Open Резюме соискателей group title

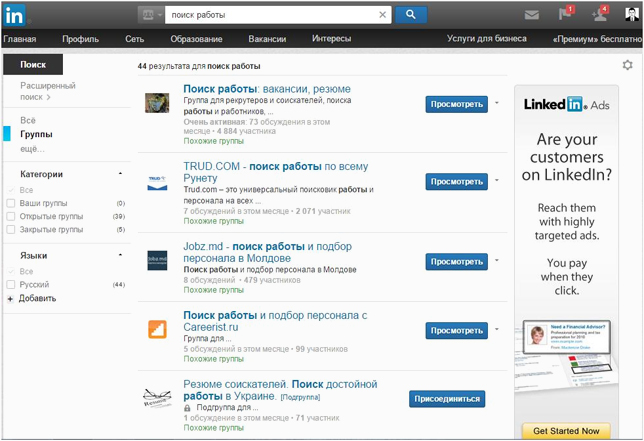pos(280,390)
